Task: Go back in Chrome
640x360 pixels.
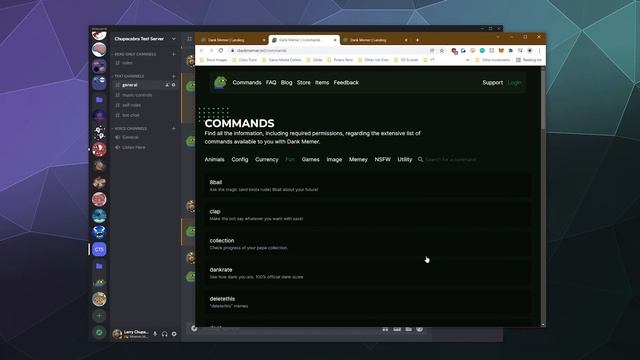Action: (x=202, y=51)
